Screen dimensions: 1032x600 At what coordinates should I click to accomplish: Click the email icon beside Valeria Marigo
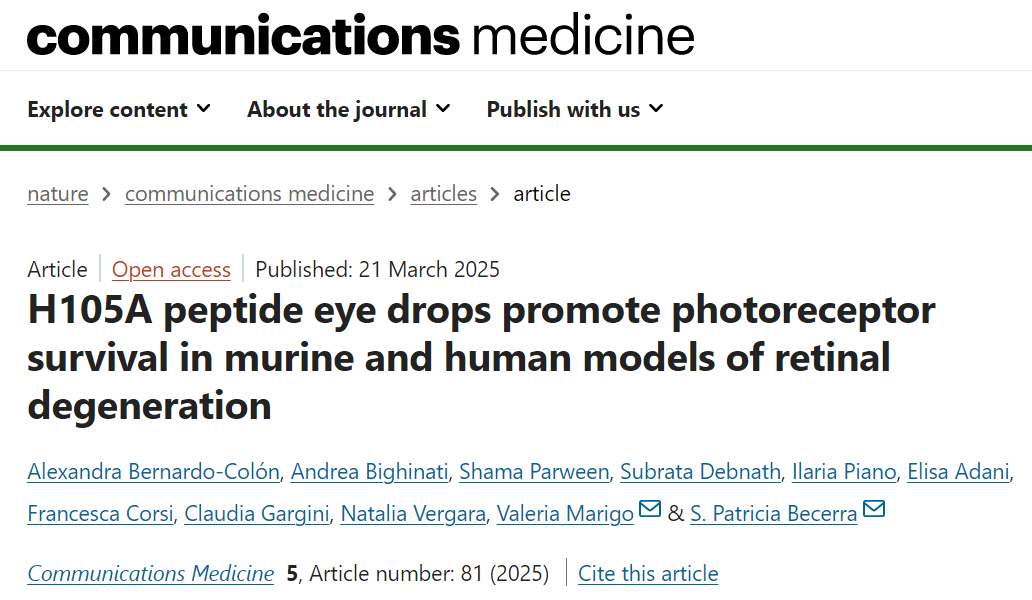[x=650, y=511]
